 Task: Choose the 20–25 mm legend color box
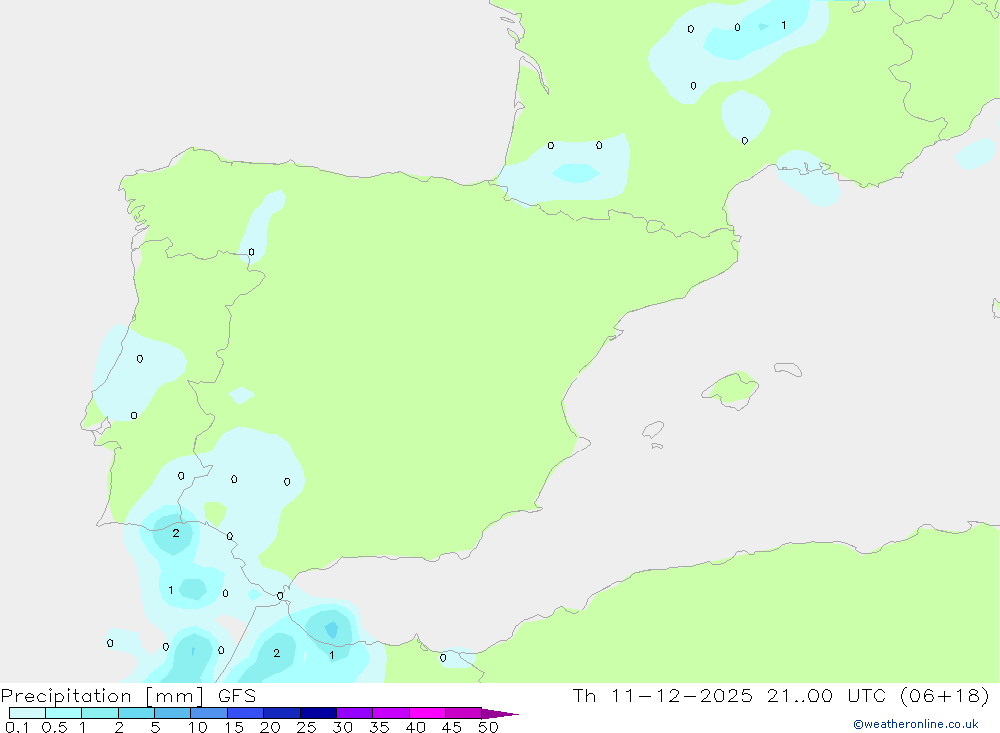pos(282,713)
